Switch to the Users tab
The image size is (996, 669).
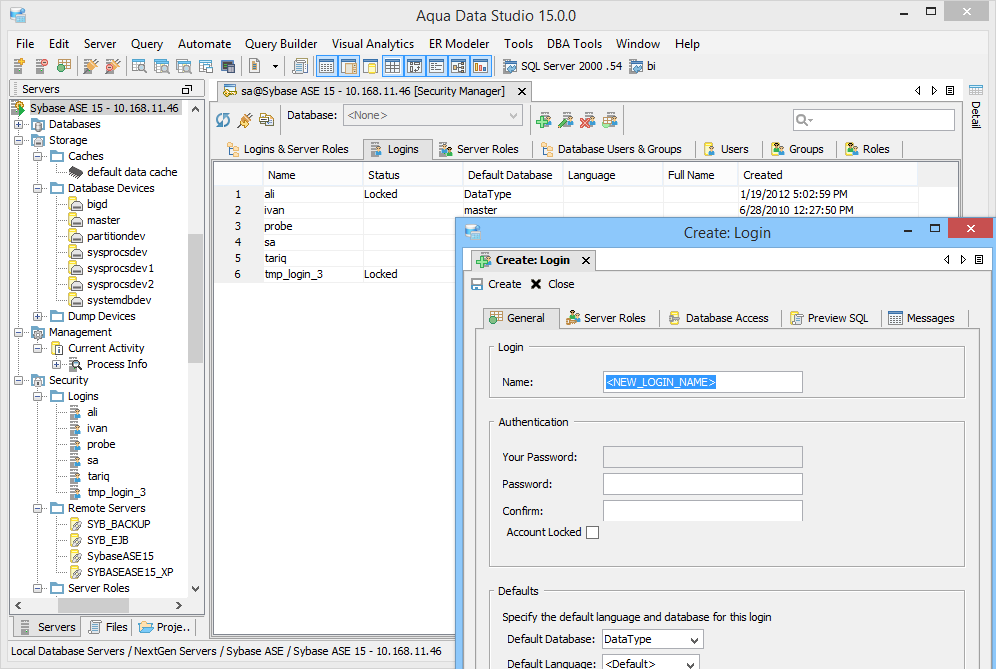pos(726,149)
